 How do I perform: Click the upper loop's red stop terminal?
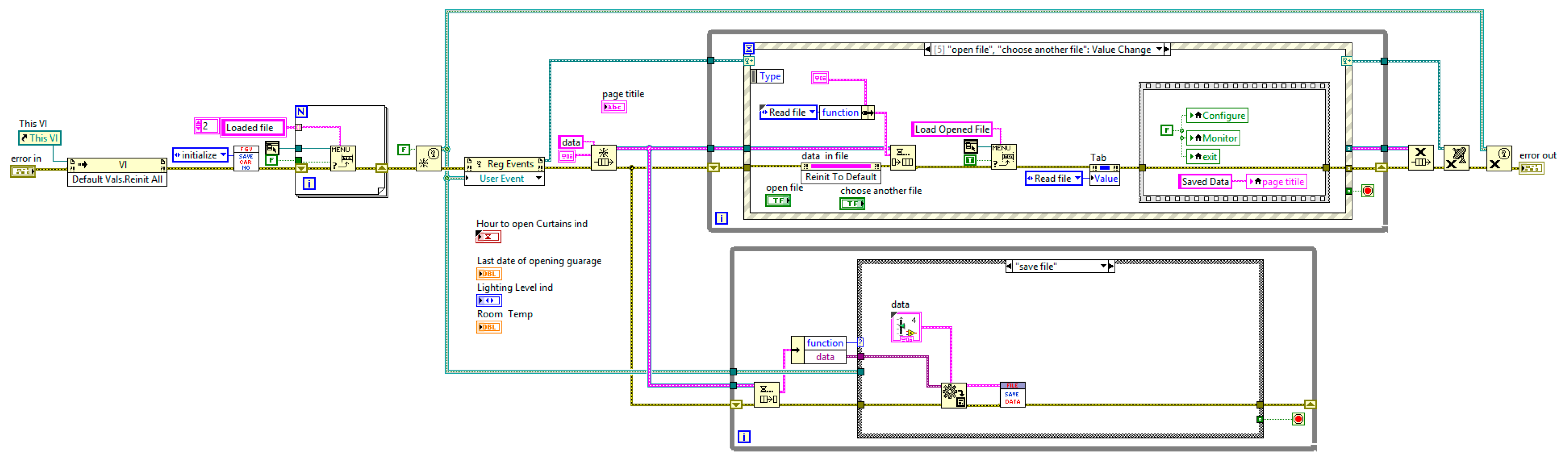coord(1368,191)
